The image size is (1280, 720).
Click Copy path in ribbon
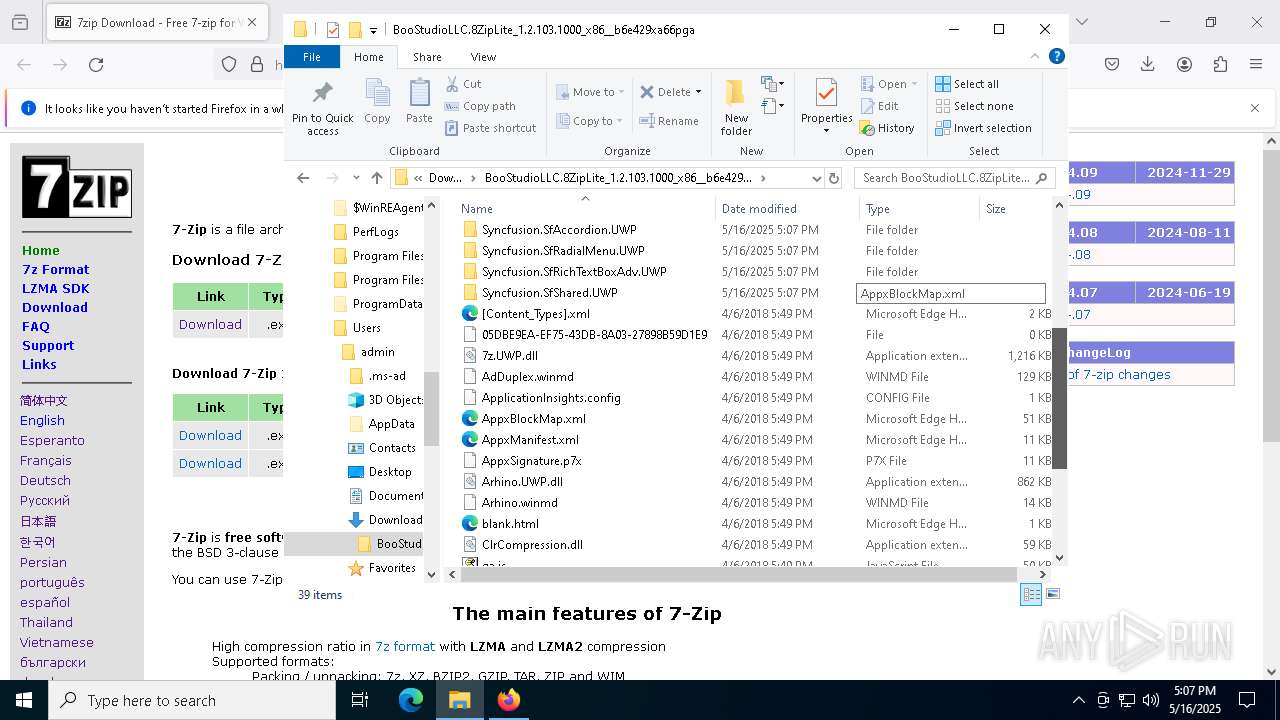coord(480,106)
